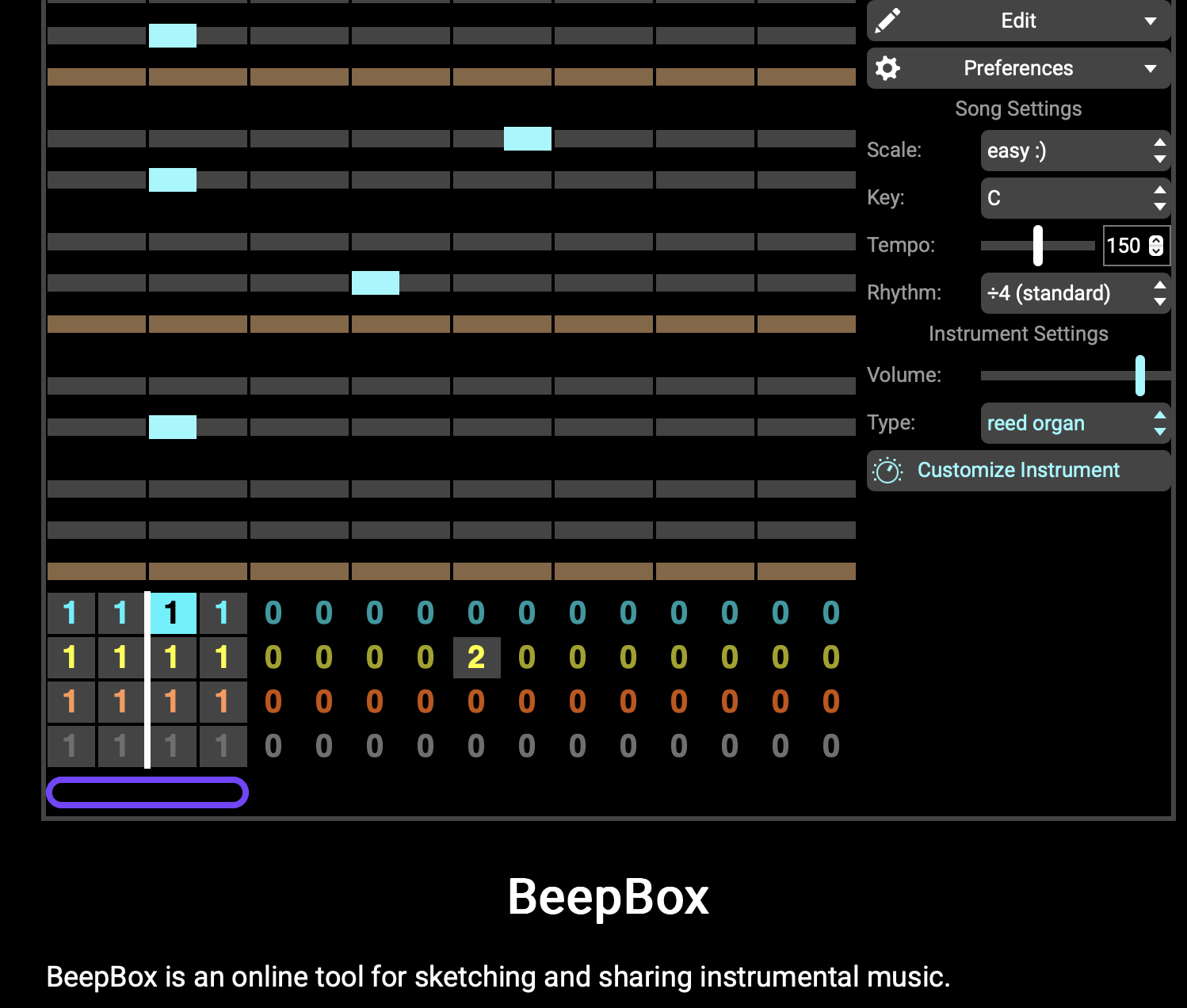
Task: Select first cyan pattern 1 in top channel row
Action: pyautogui.click(x=71, y=613)
